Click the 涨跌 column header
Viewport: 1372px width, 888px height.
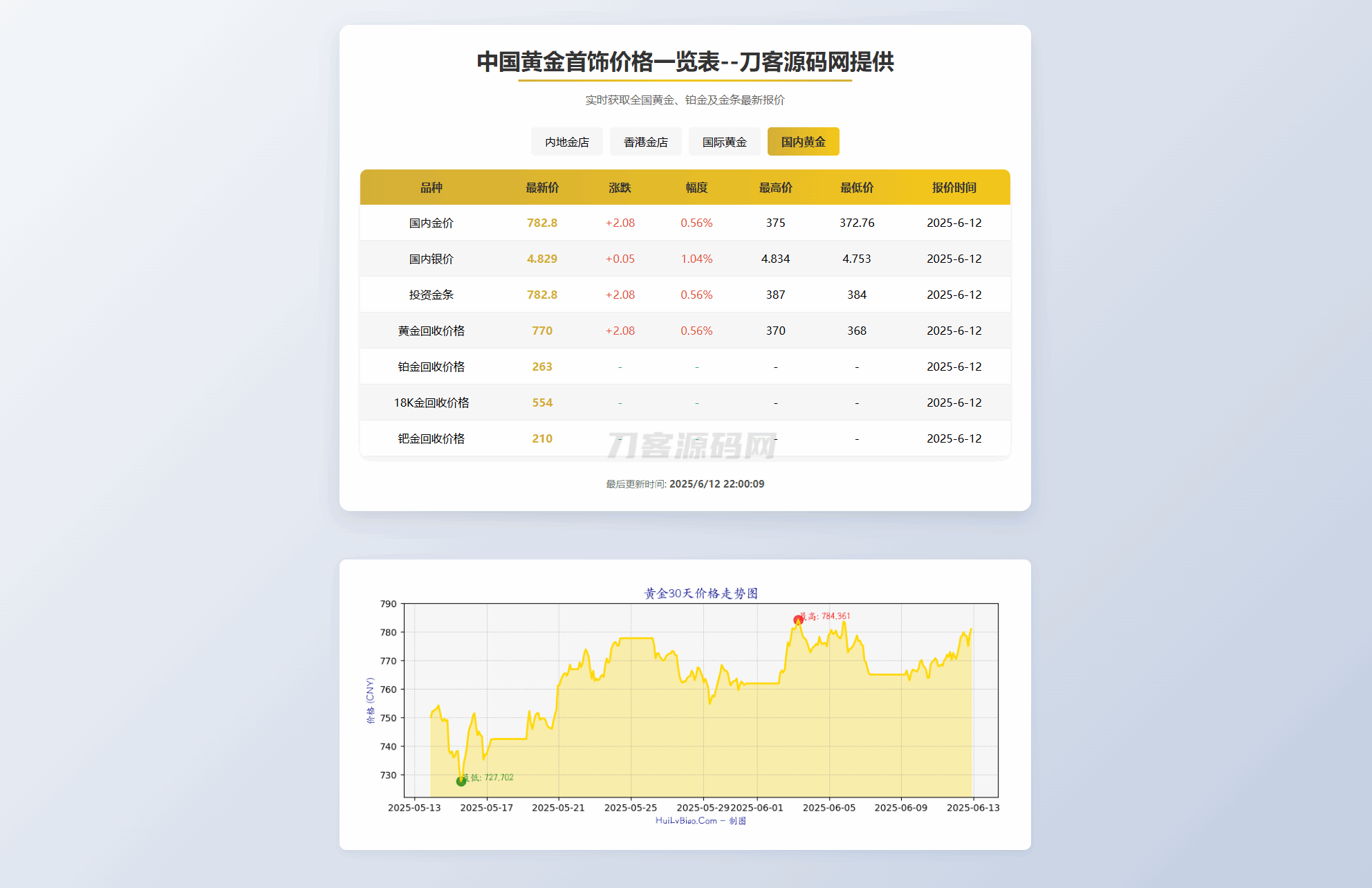(619, 187)
